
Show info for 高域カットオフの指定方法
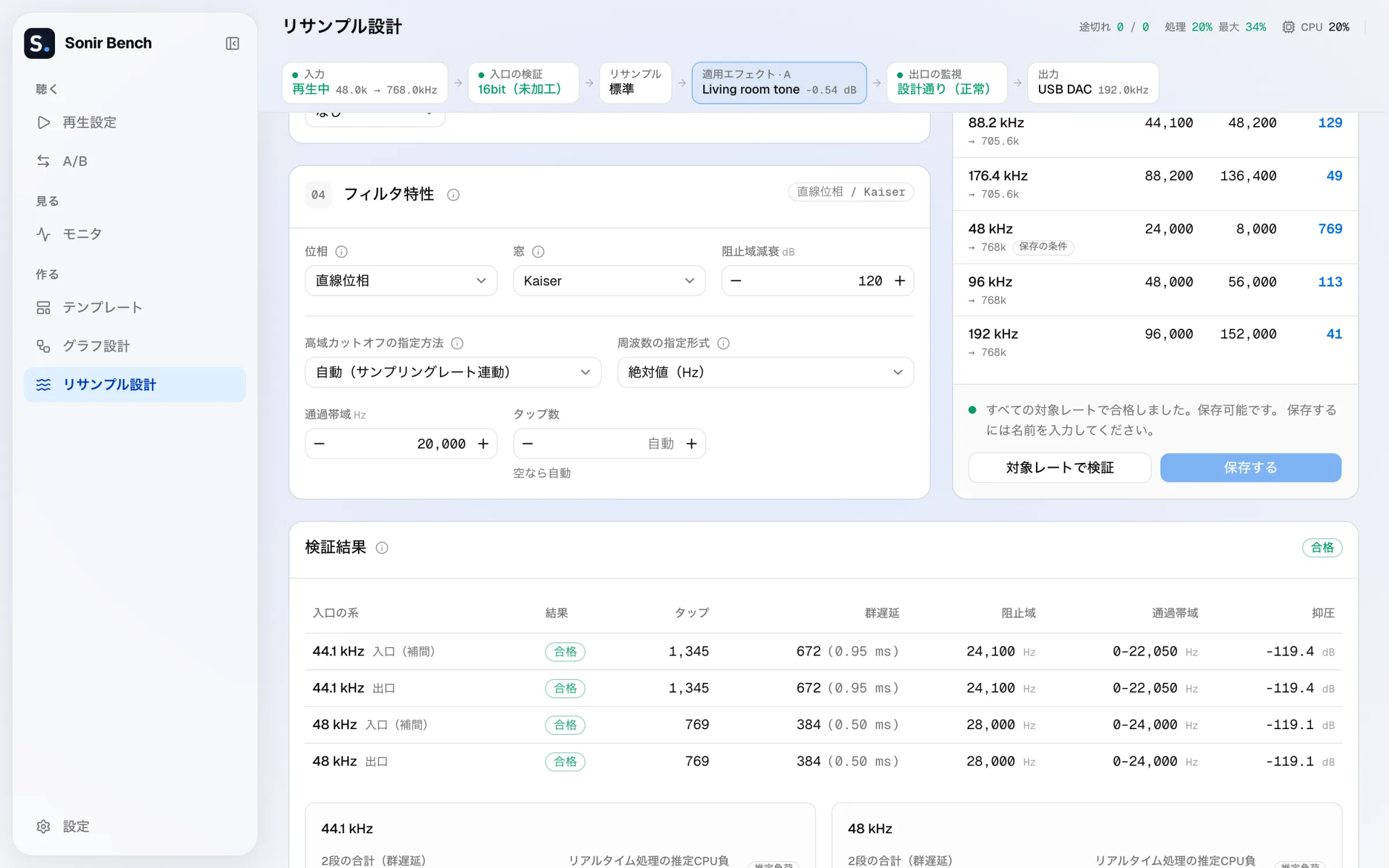457,343
